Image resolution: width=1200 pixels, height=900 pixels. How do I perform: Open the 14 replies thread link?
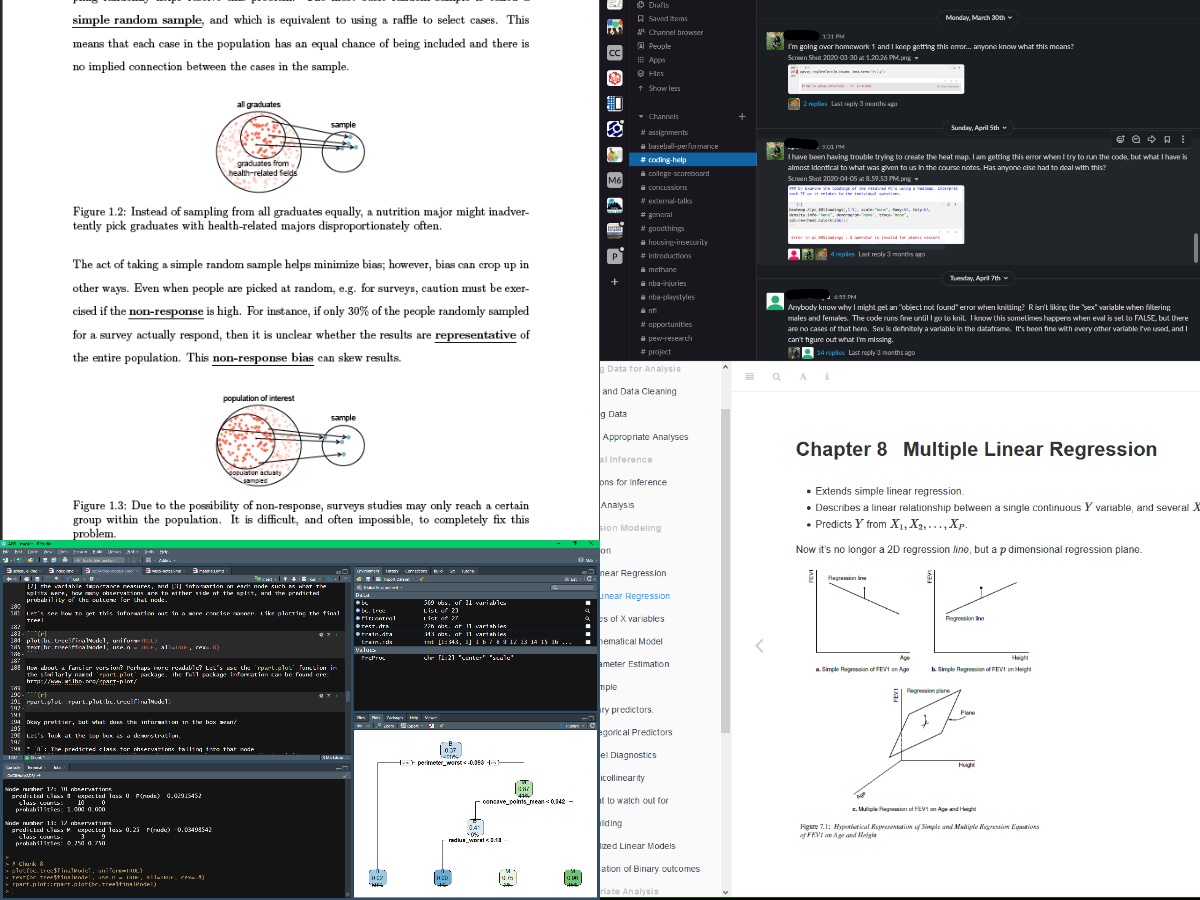(x=832, y=353)
